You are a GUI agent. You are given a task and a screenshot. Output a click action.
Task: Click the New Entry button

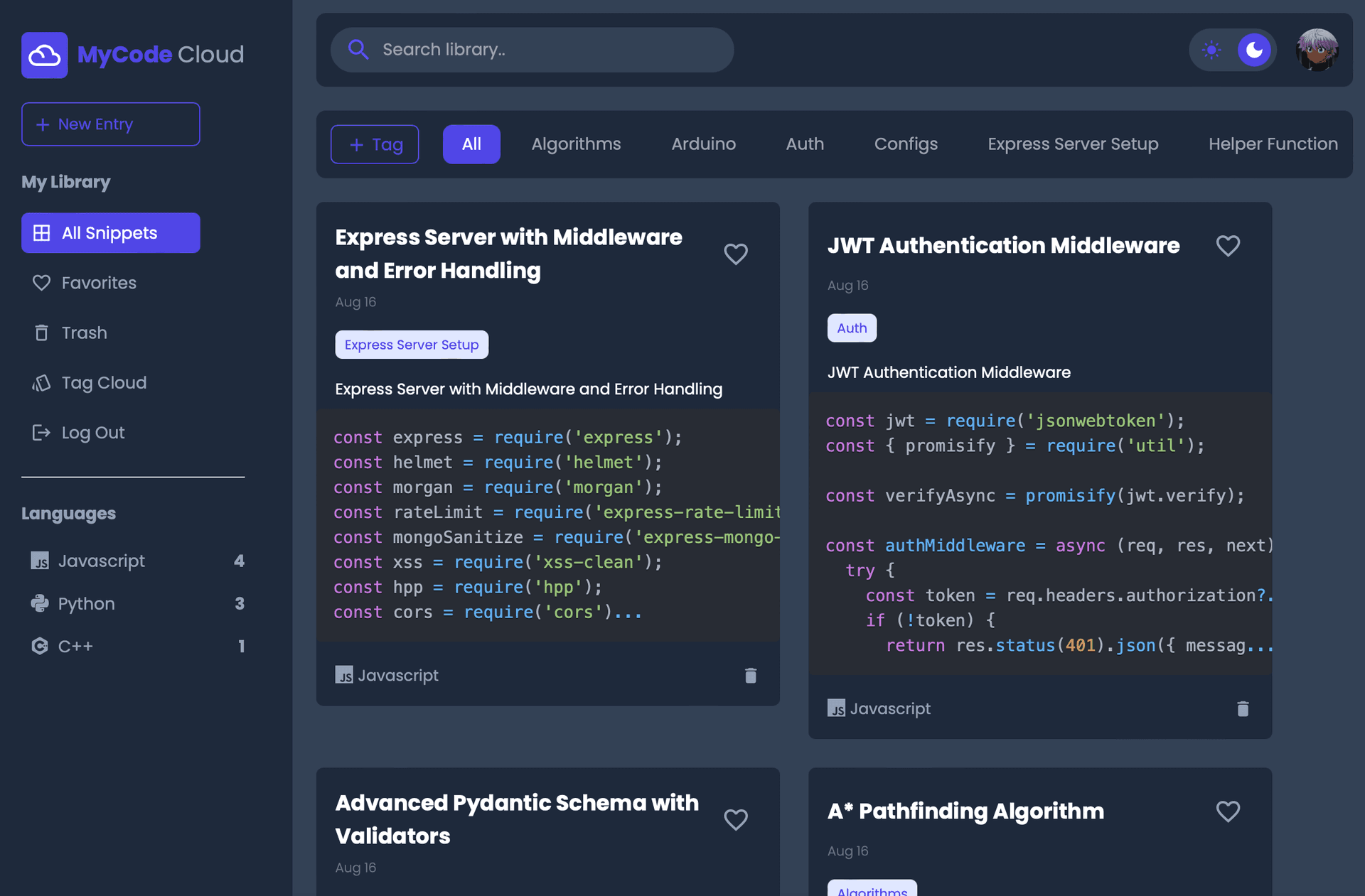[x=110, y=124]
